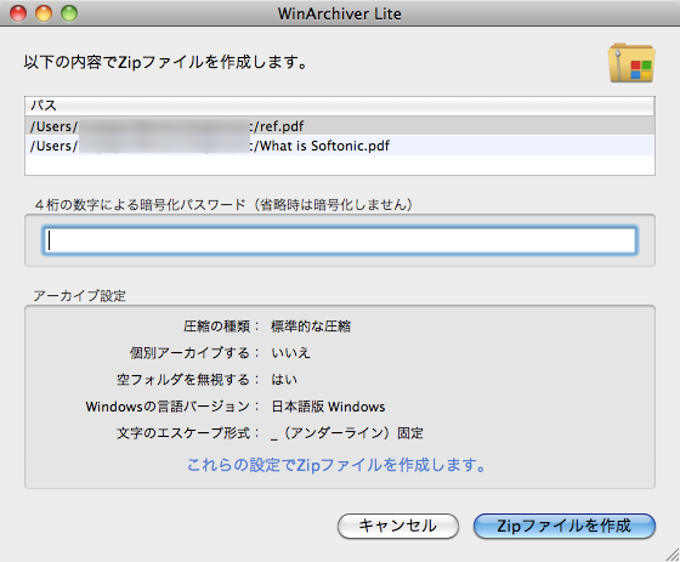Click the Zipファイルを作成 button

pyautogui.click(x=564, y=526)
